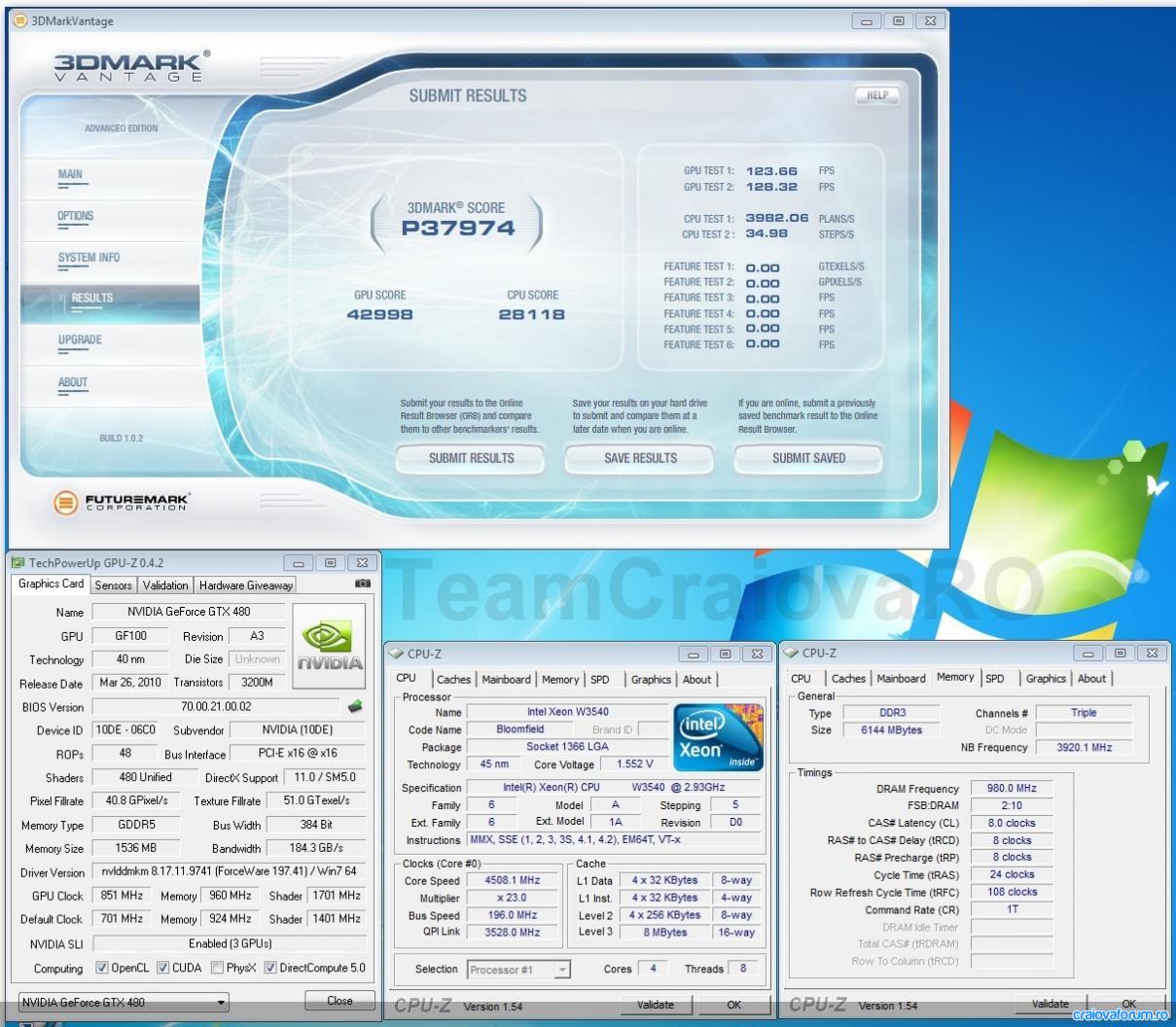The image size is (1176, 1027).
Task: Open About tab in the CPU-Z processor window
Action: [x=696, y=680]
